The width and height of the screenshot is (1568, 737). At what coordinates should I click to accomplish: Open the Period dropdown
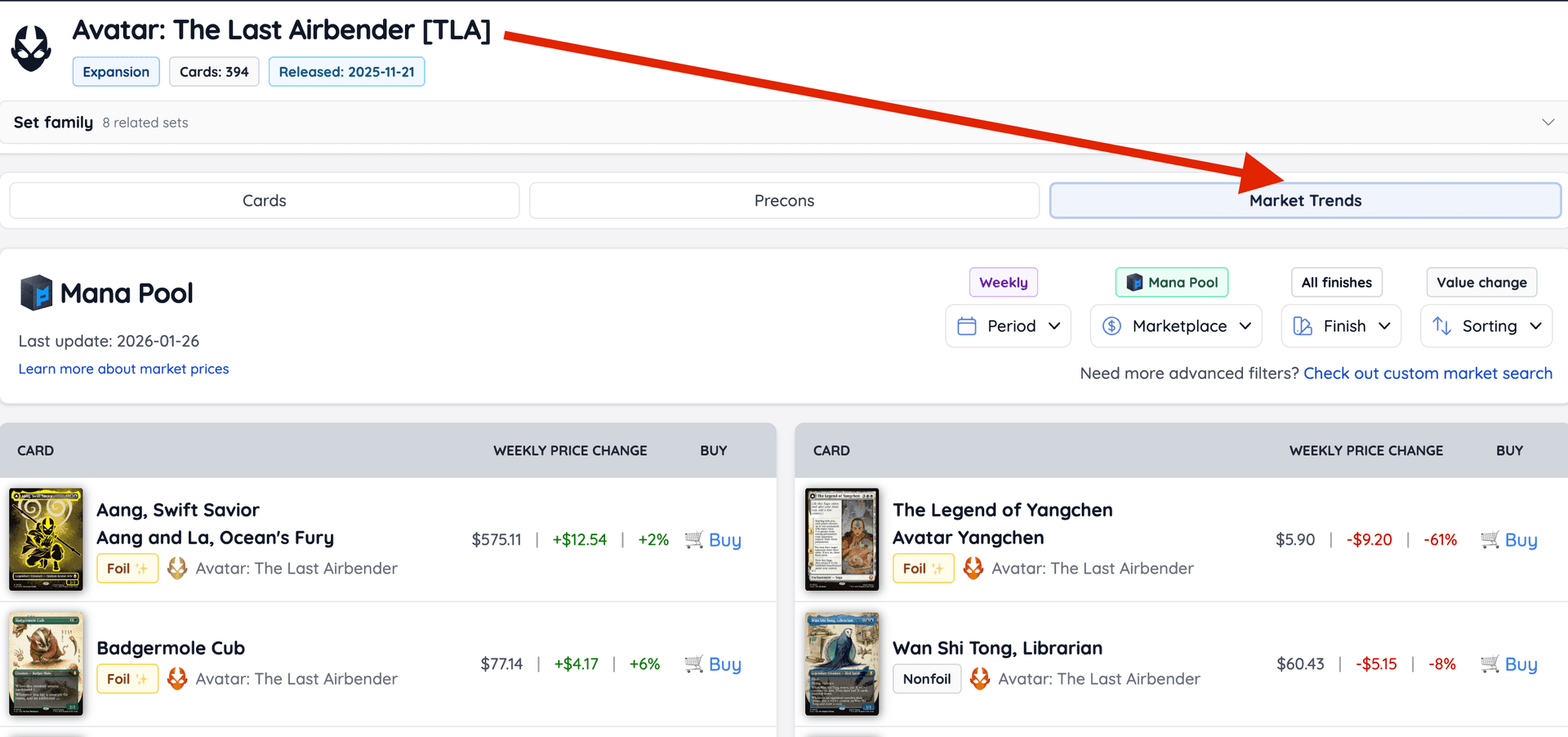pos(1008,325)
